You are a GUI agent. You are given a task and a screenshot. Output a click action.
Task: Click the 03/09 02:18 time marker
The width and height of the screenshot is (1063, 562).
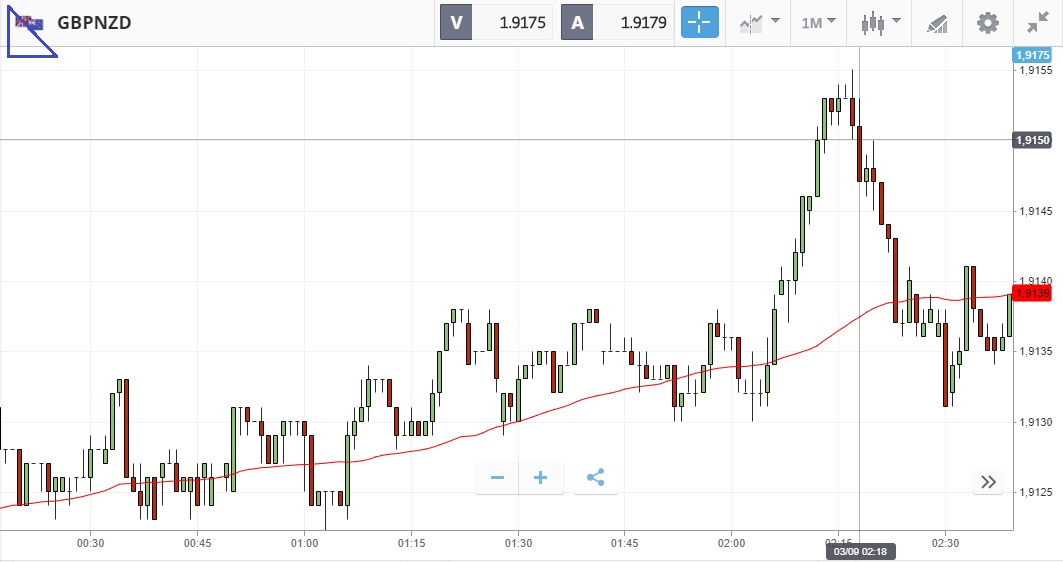coord(858,551)
